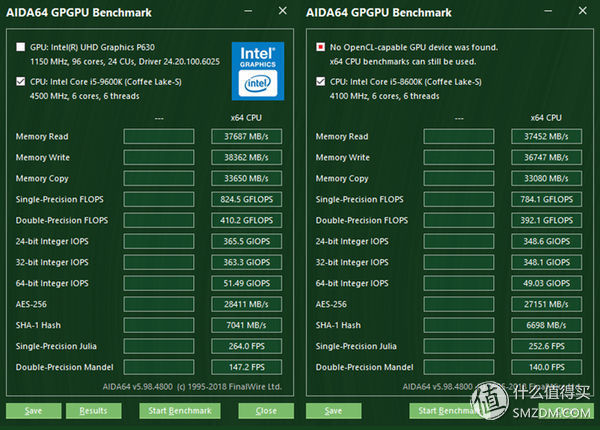Viewport: 600px width, 430px height.
Task: Click the Single-Precision FLOPS label in right window
Action: 360,200
